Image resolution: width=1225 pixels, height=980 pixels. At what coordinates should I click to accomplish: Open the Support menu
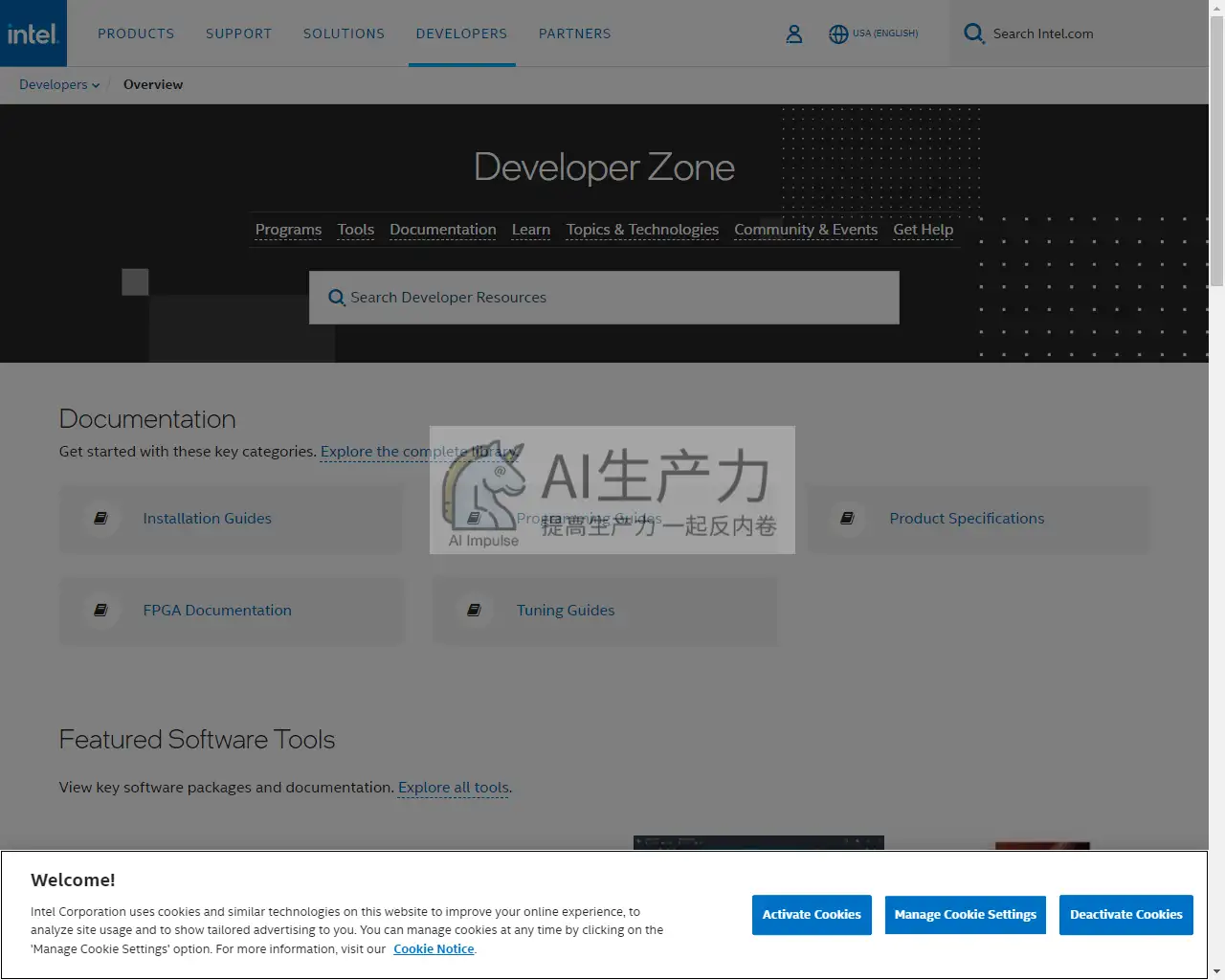[239, 33]
